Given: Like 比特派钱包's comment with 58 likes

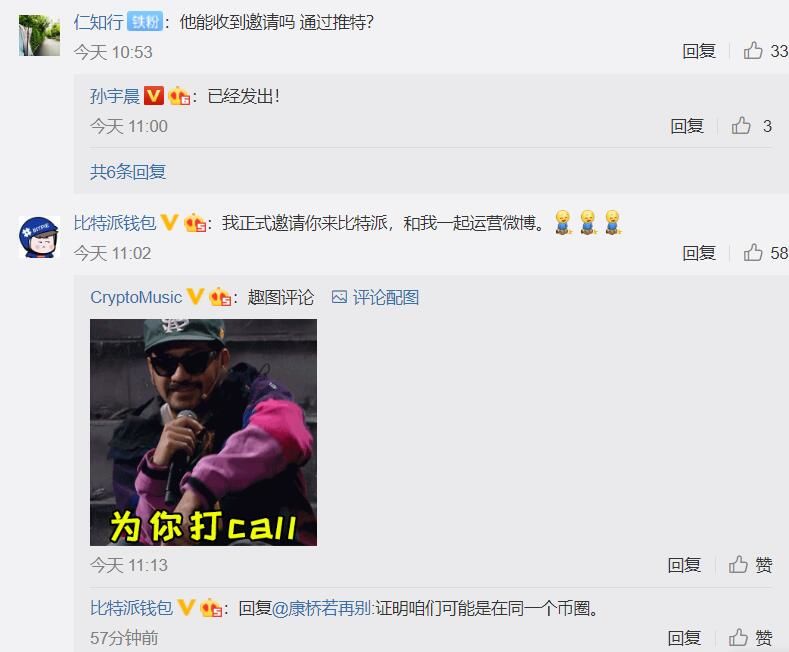Looking at the screenshot, I should [753, 253].
